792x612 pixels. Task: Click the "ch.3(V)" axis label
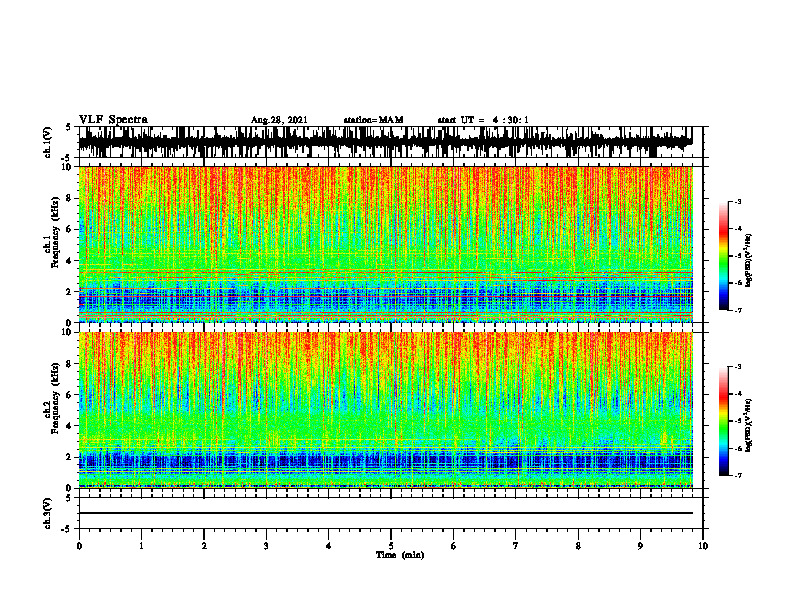48,514
